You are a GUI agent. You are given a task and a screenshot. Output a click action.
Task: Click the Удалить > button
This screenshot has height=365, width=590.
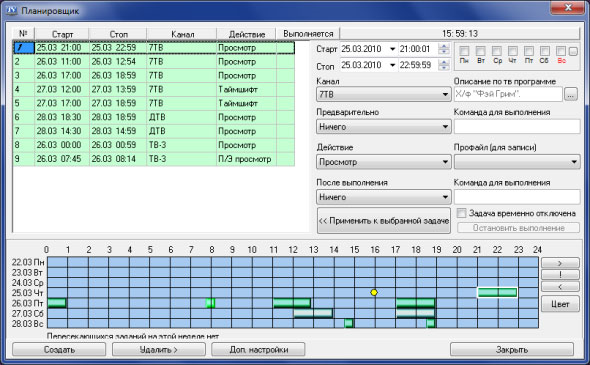[159, 350]
